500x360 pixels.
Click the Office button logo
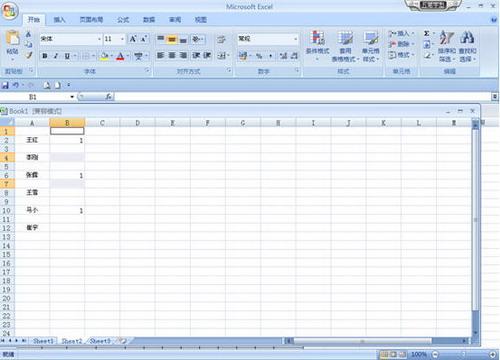click(10, 11)
